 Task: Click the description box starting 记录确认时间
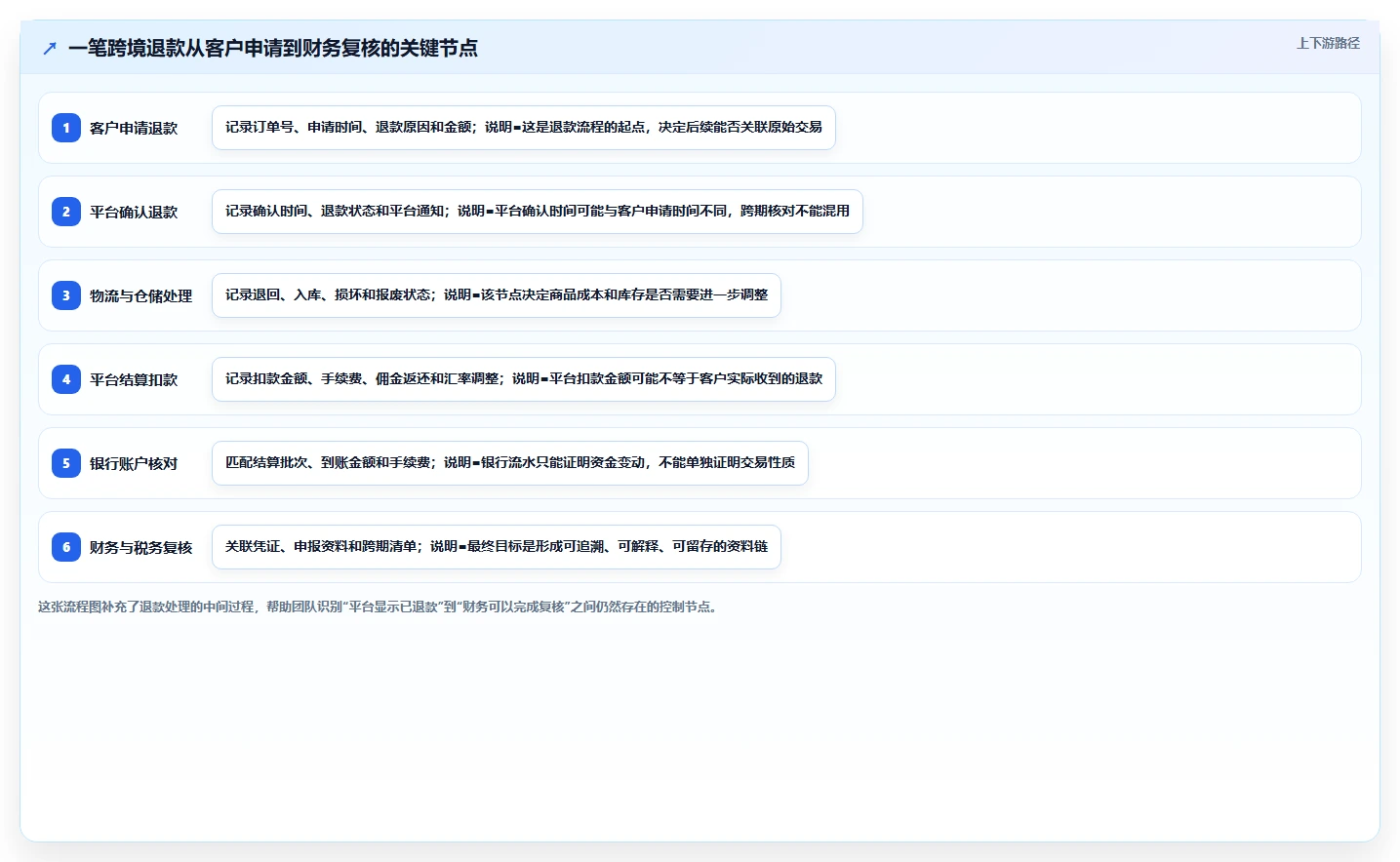pos(538,212)
